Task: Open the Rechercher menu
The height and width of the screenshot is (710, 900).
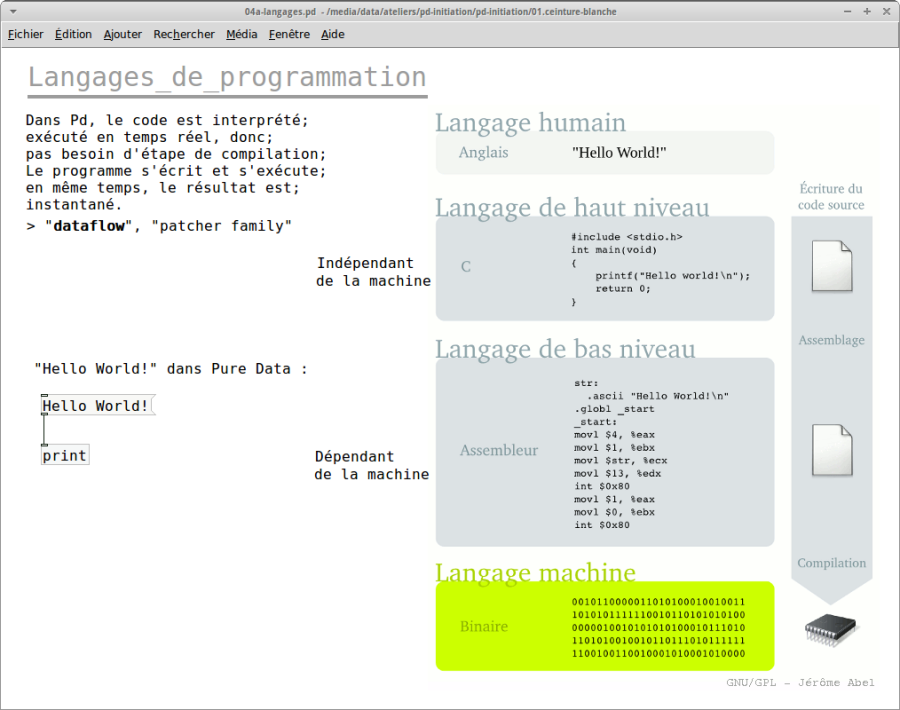Action: pyautogui.click(x=184, y=34)
